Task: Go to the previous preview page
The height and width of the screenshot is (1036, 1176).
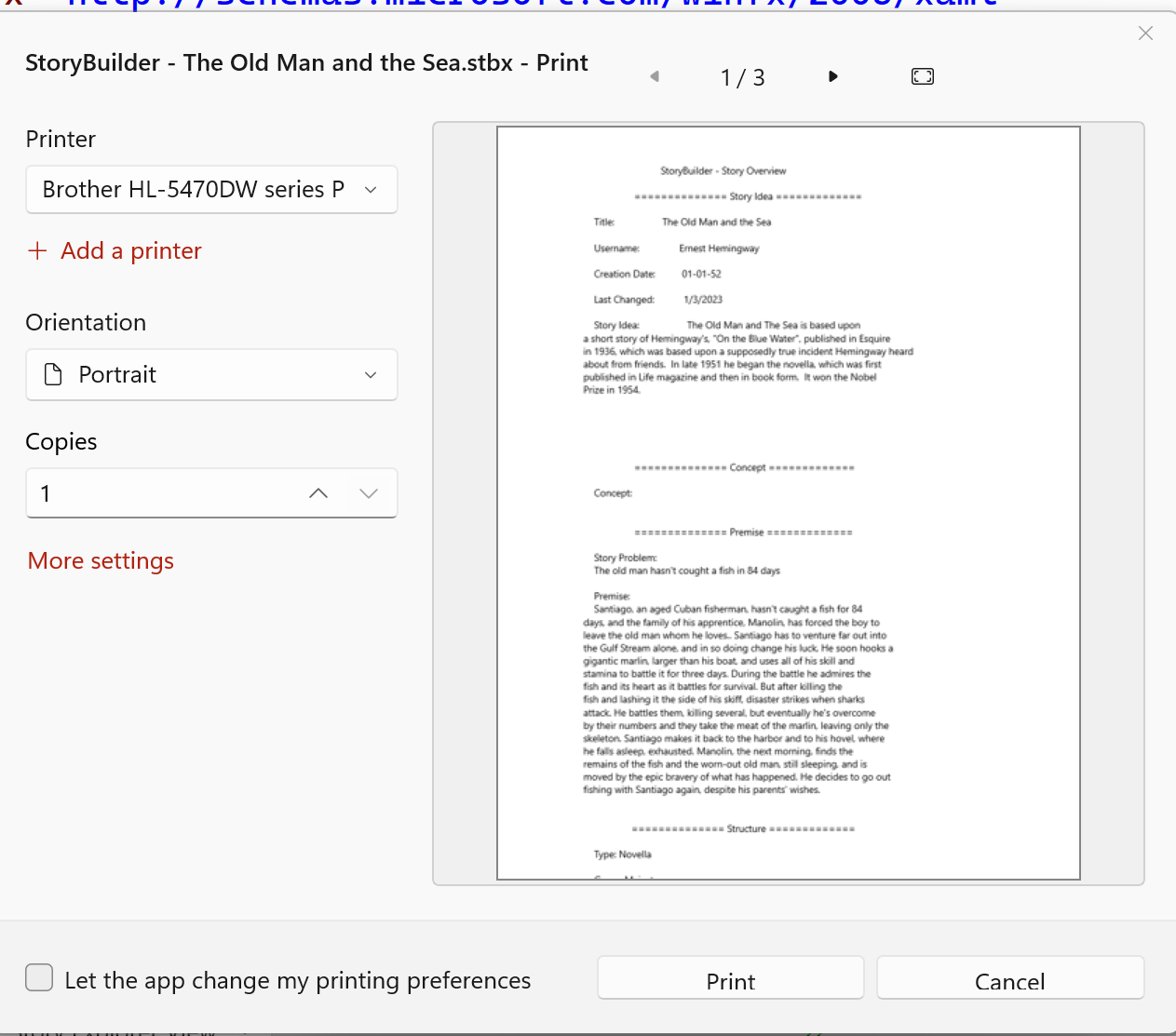Action: (655, 76)
